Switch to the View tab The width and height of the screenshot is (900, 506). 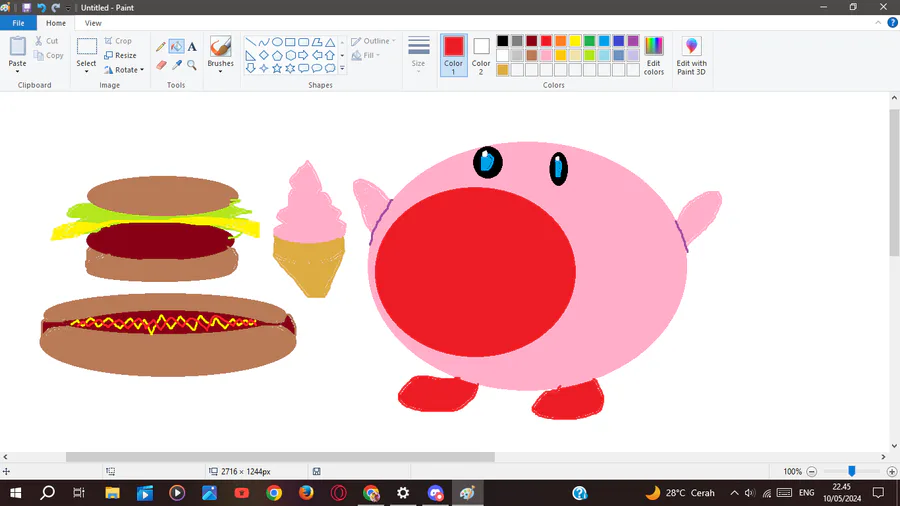pyautogui.click(x=93, y=23)
